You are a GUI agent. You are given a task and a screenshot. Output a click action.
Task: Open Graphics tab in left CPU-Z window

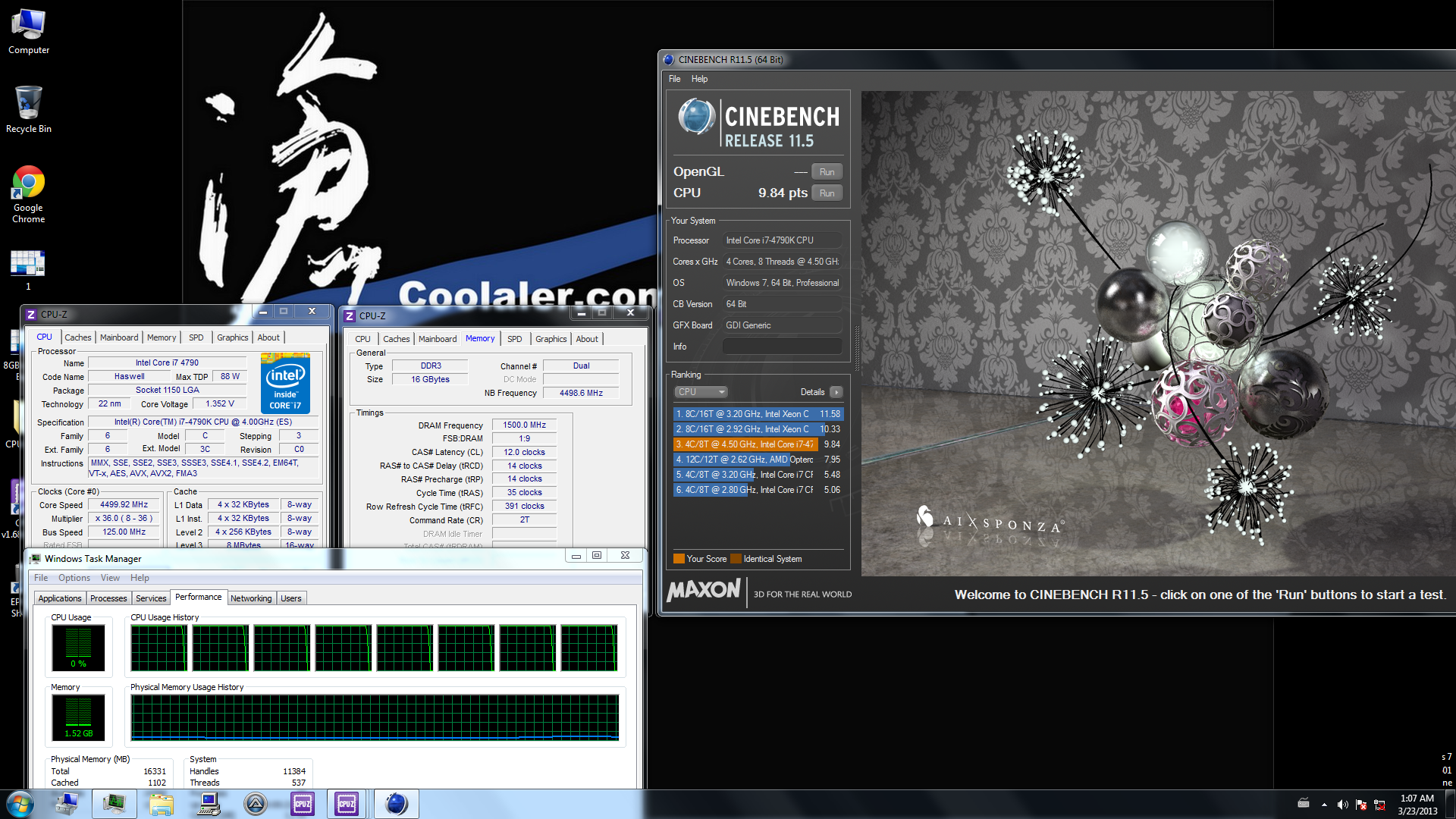point(232,337)
